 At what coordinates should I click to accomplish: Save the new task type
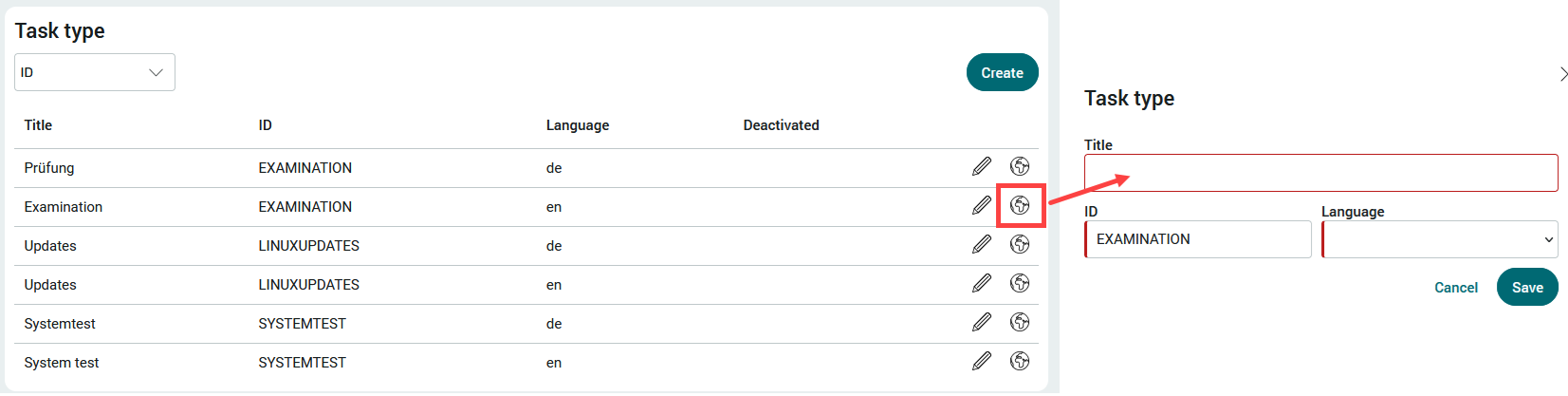1527,287
